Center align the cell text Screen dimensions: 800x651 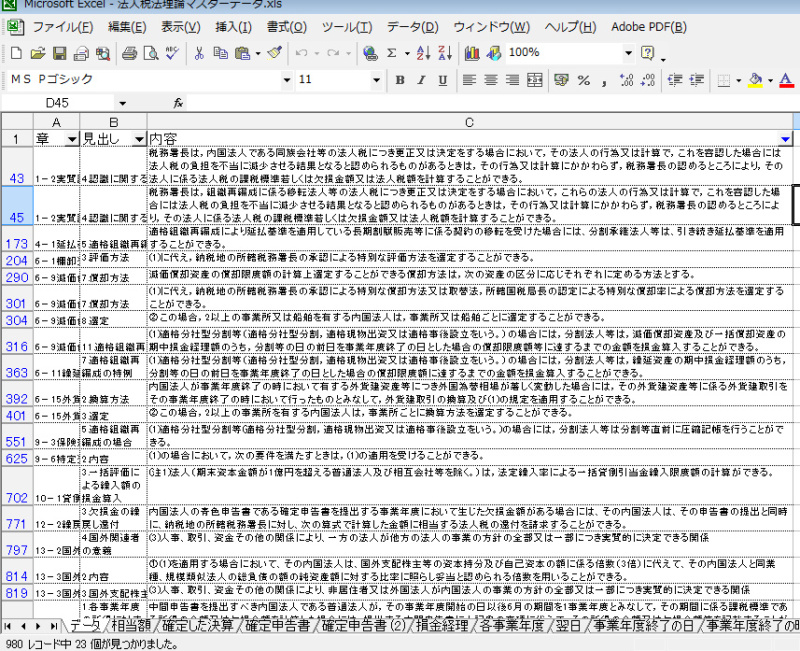[x=491, y=80]
